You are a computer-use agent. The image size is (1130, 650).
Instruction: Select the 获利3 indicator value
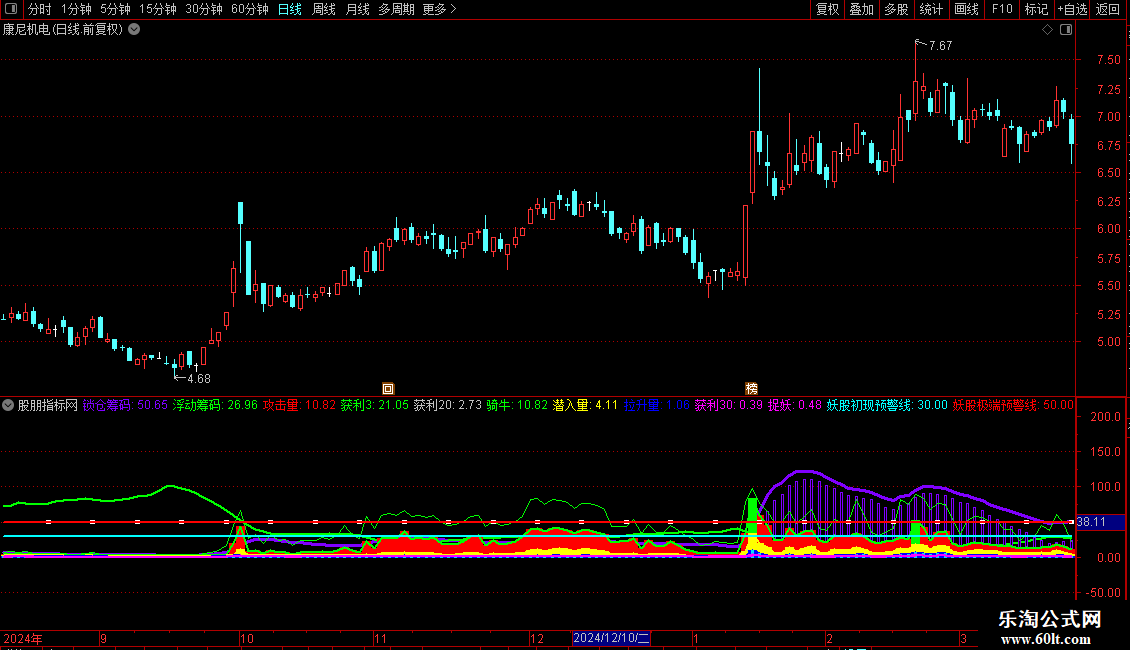point(375,406)
